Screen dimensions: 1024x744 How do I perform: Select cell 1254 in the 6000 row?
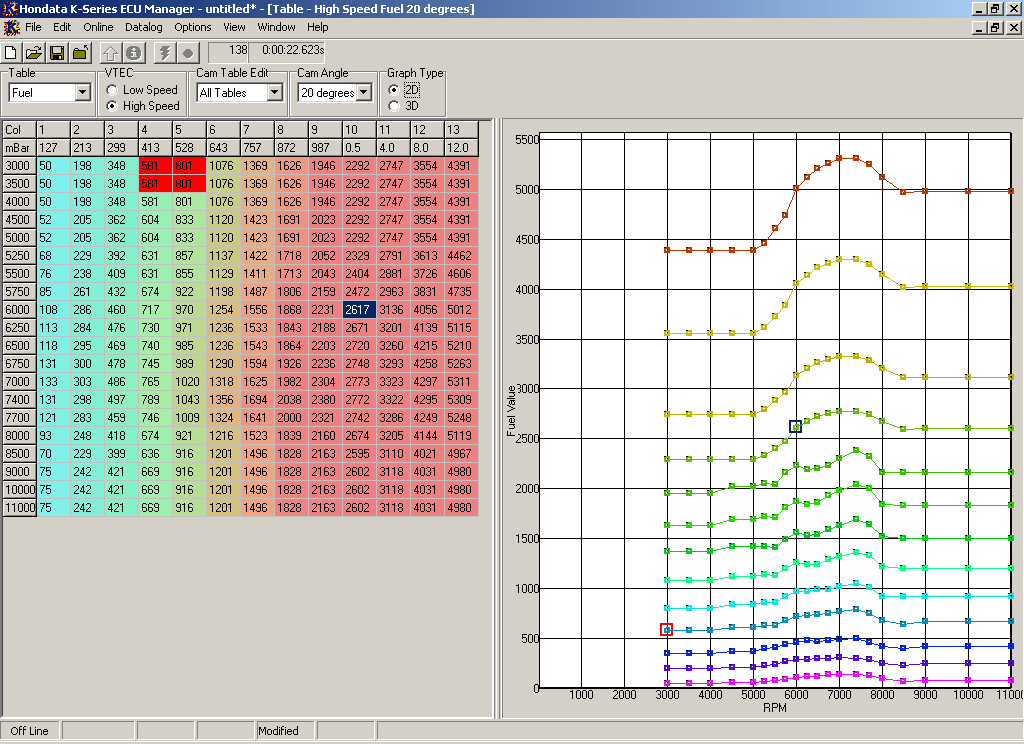click(223, 310)
